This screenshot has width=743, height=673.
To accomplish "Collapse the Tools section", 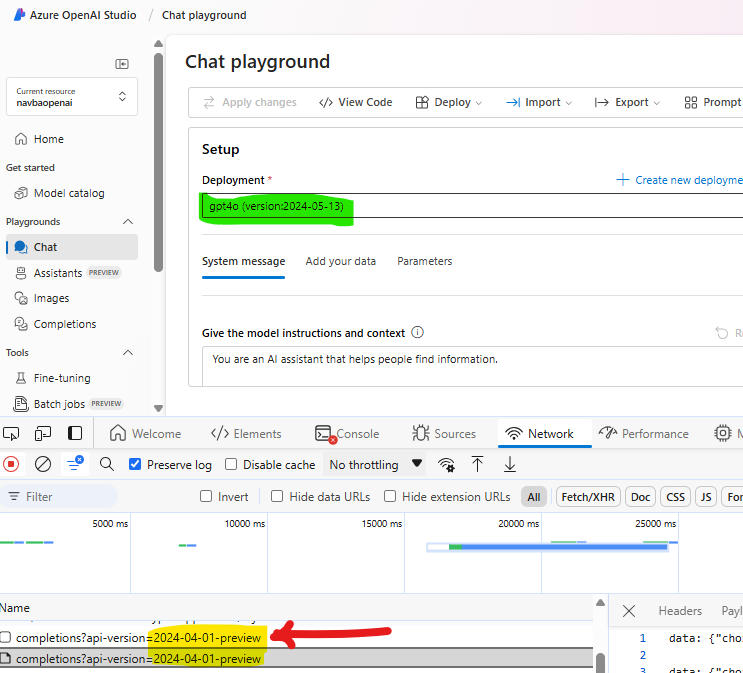I will click(128, 353).
